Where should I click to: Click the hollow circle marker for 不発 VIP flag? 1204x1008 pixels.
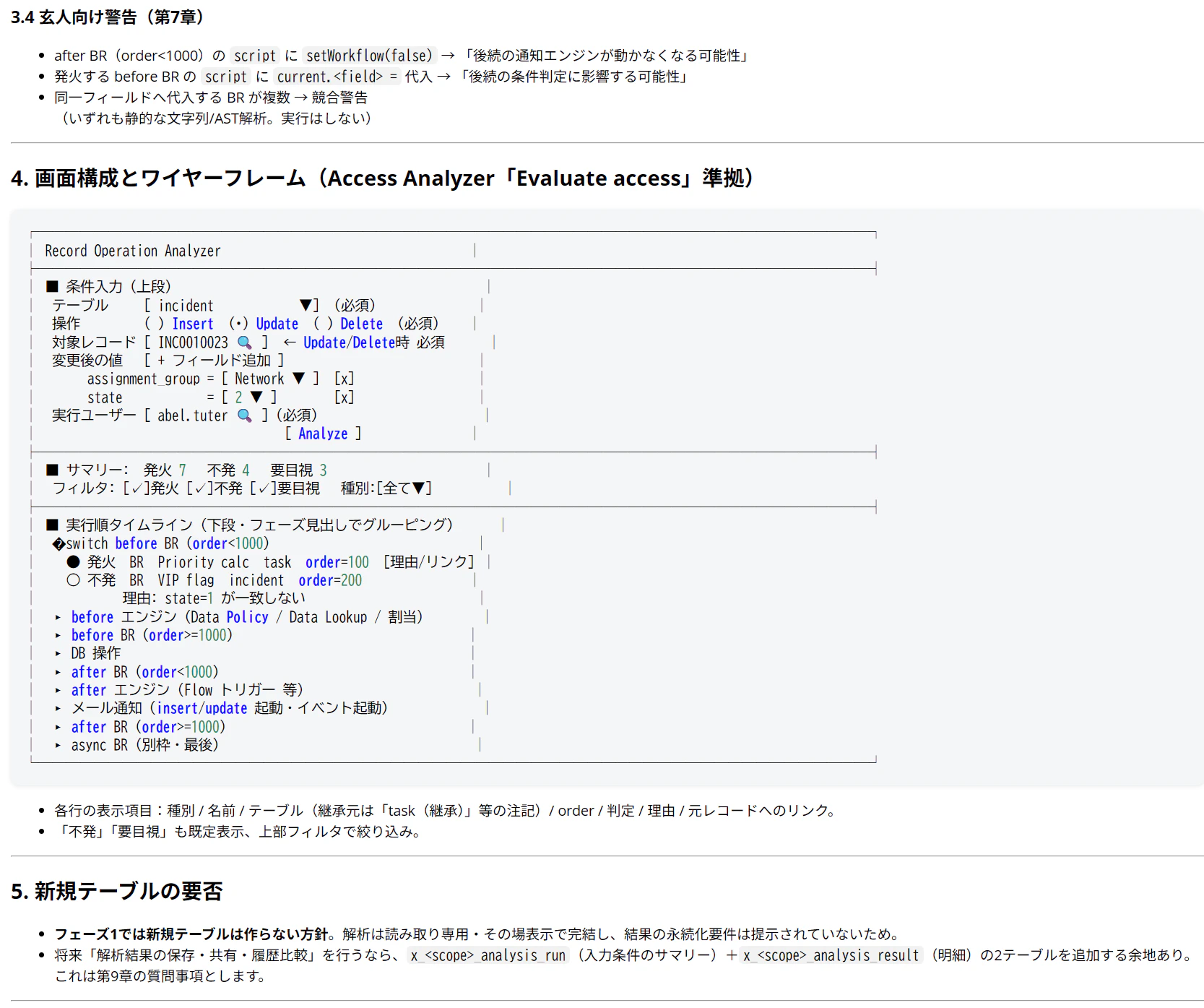[73, 580]
